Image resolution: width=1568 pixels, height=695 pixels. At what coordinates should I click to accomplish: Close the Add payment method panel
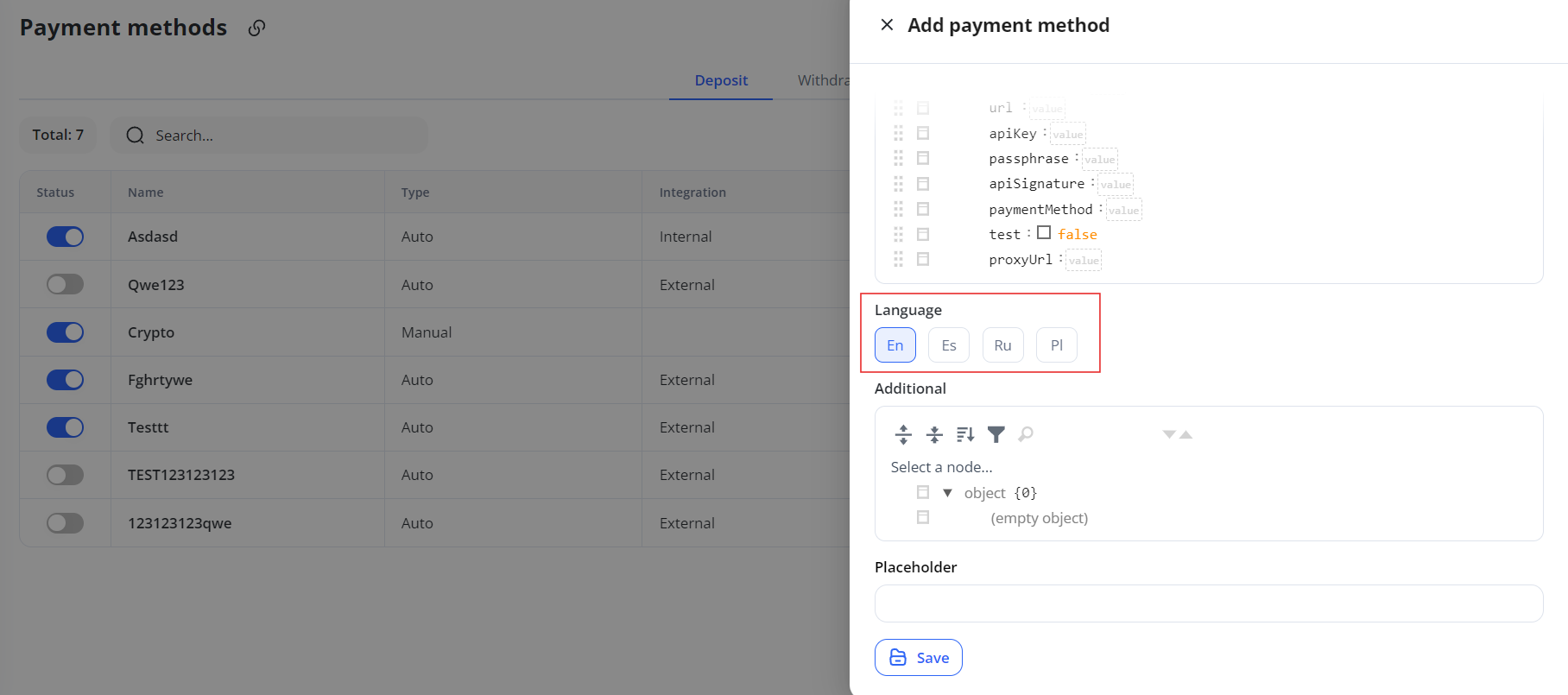887,25
